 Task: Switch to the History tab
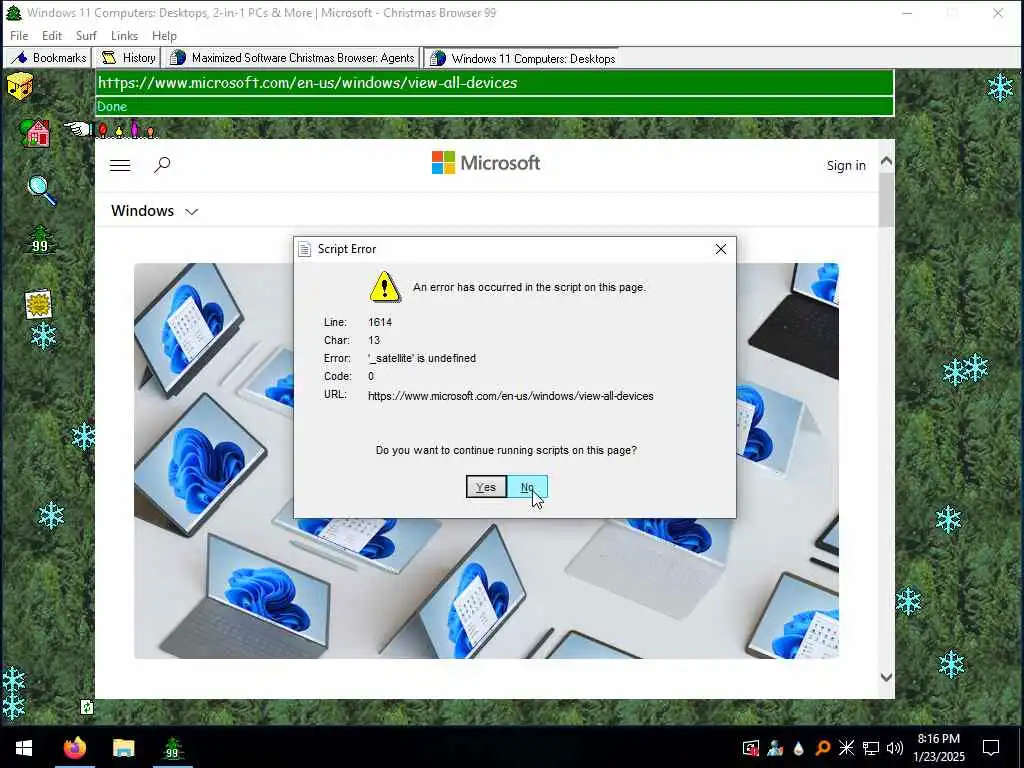(128, 58)
